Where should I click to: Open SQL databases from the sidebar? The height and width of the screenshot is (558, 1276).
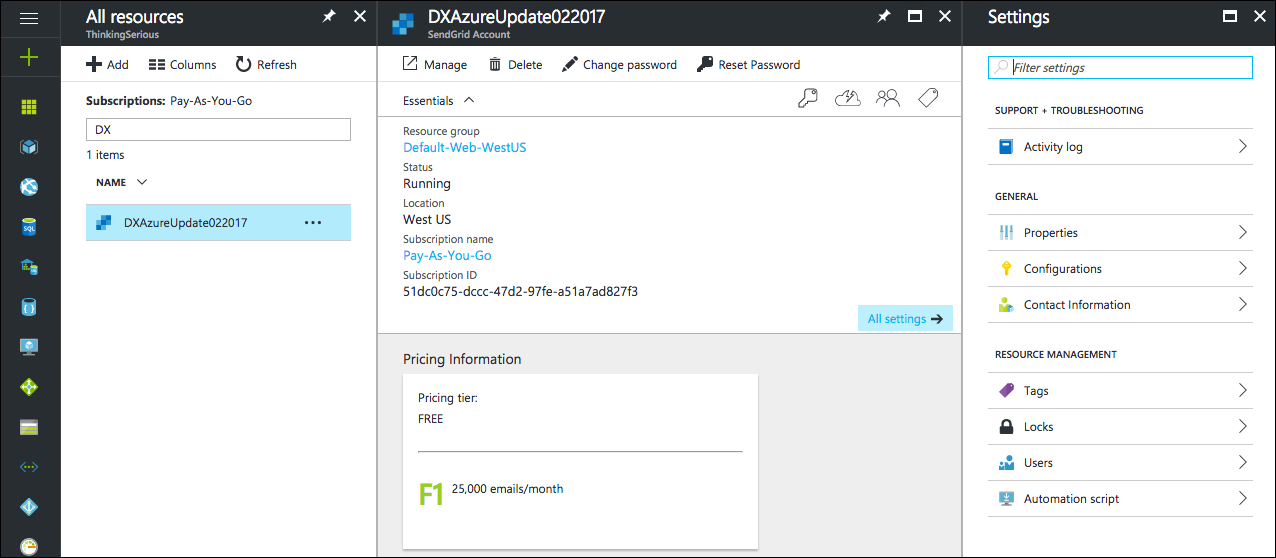pos(29,227)
